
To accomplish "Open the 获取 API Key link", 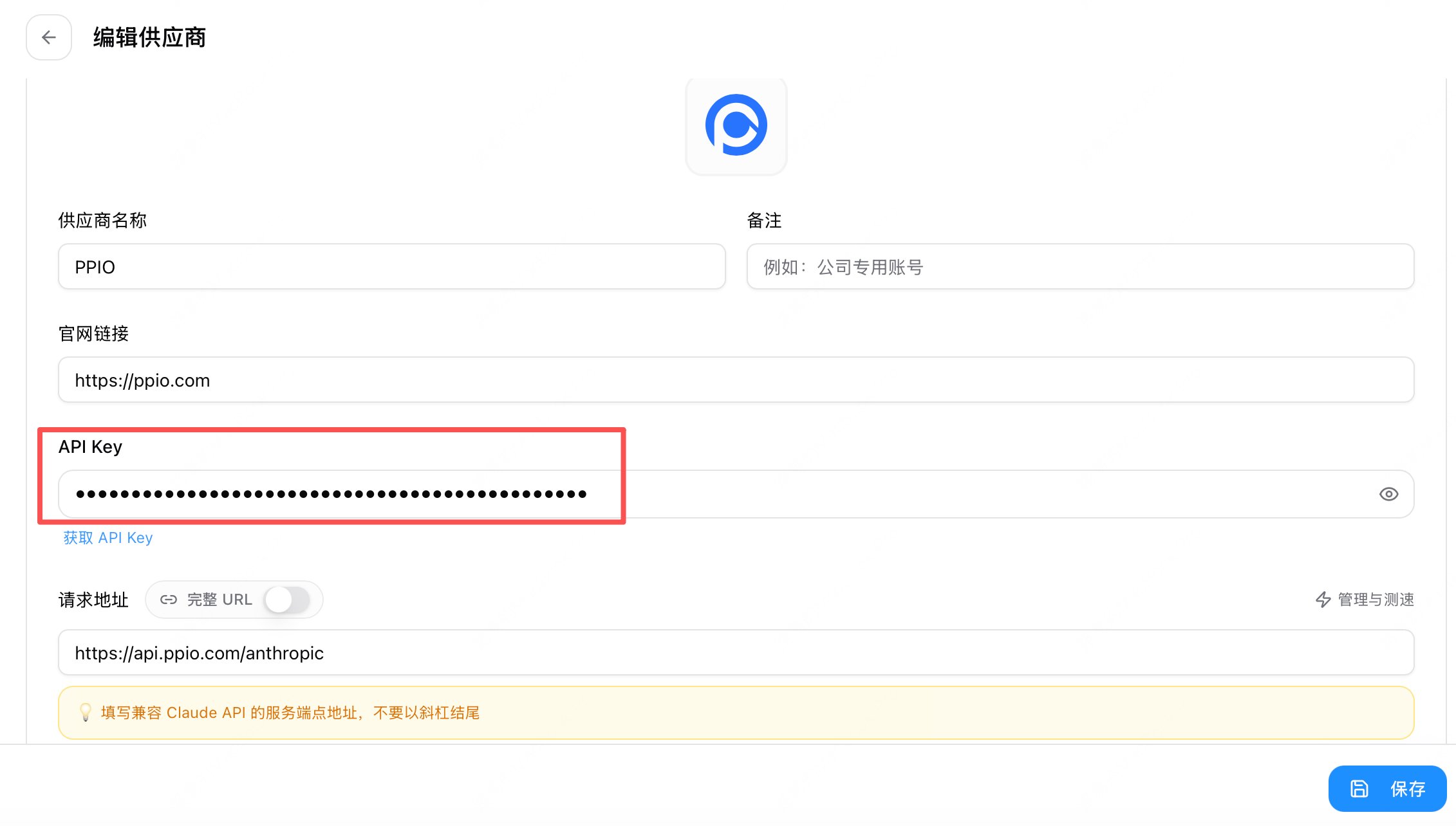I will tap(108, 538).
